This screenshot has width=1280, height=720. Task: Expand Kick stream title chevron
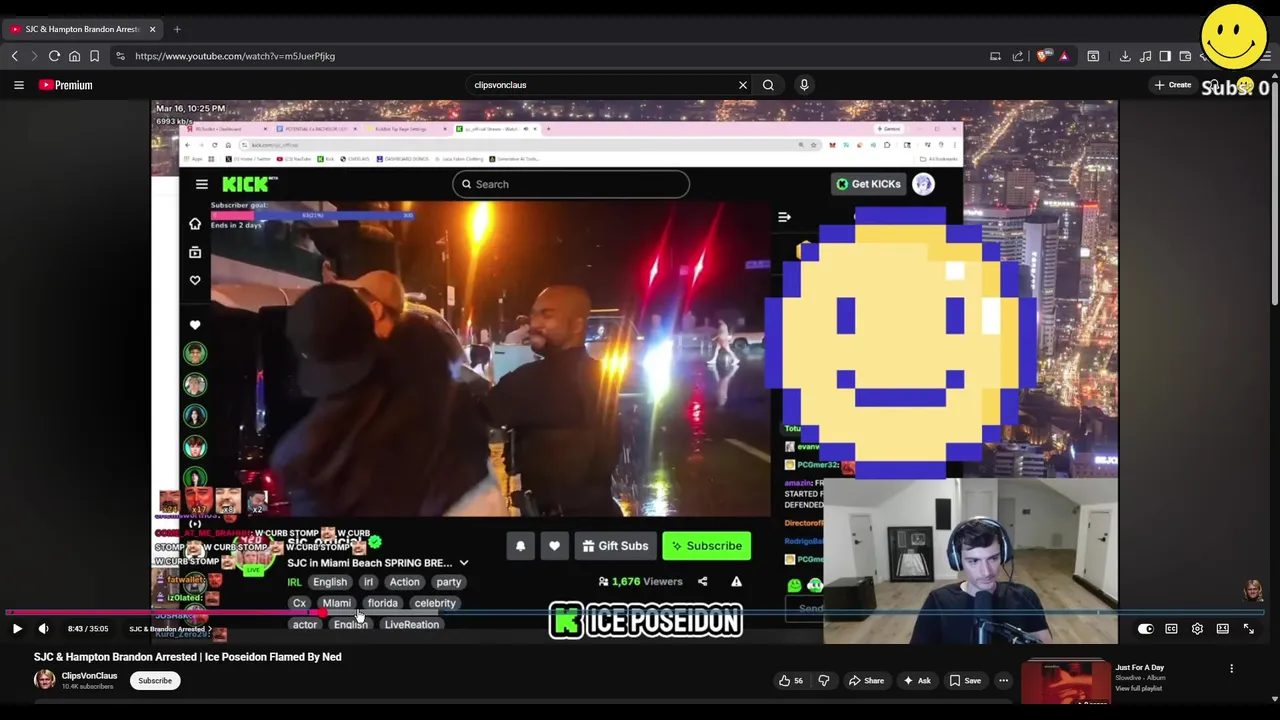(x=463, y=563)
